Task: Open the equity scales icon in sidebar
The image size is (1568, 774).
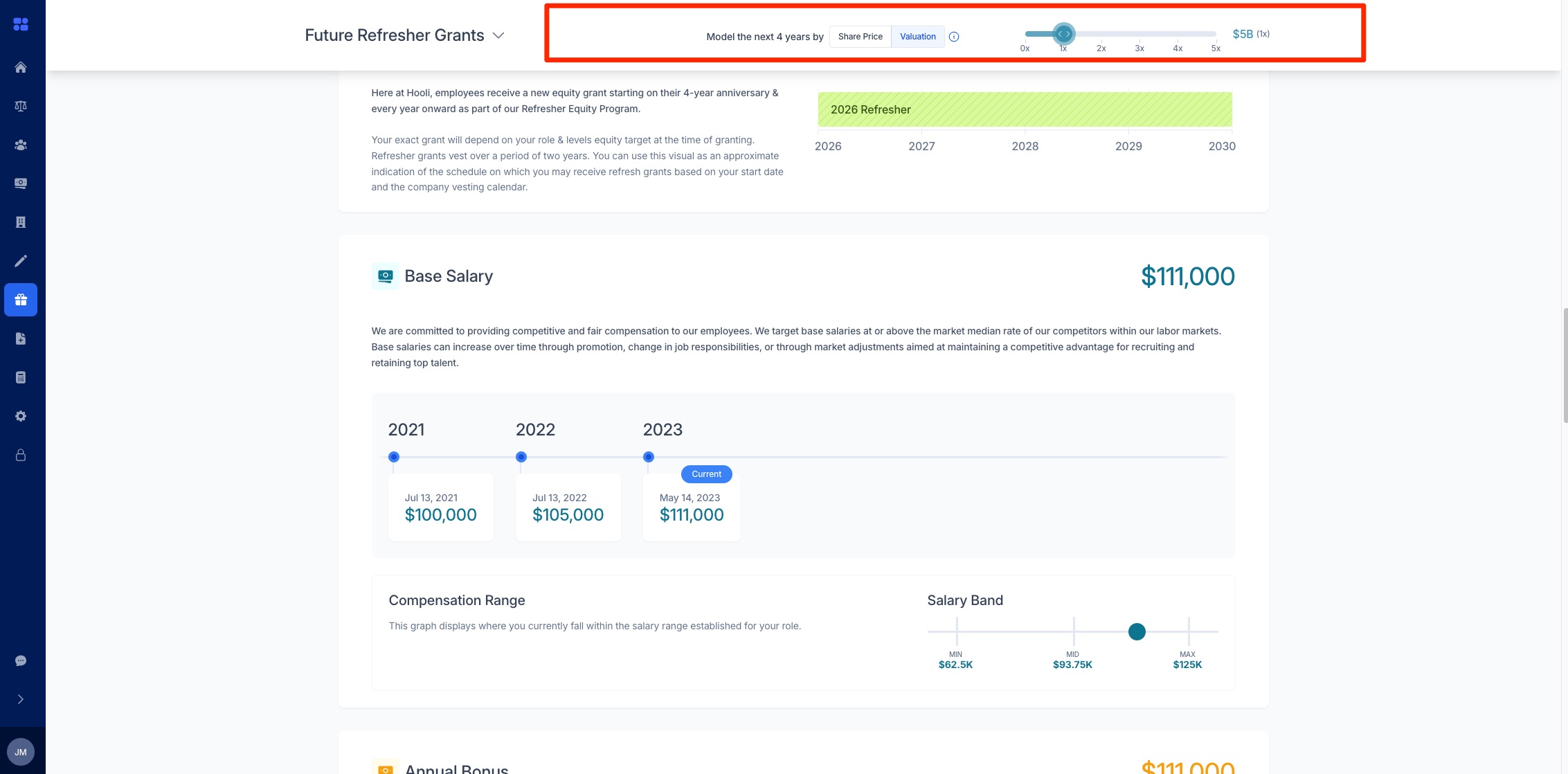Action: 21,105
